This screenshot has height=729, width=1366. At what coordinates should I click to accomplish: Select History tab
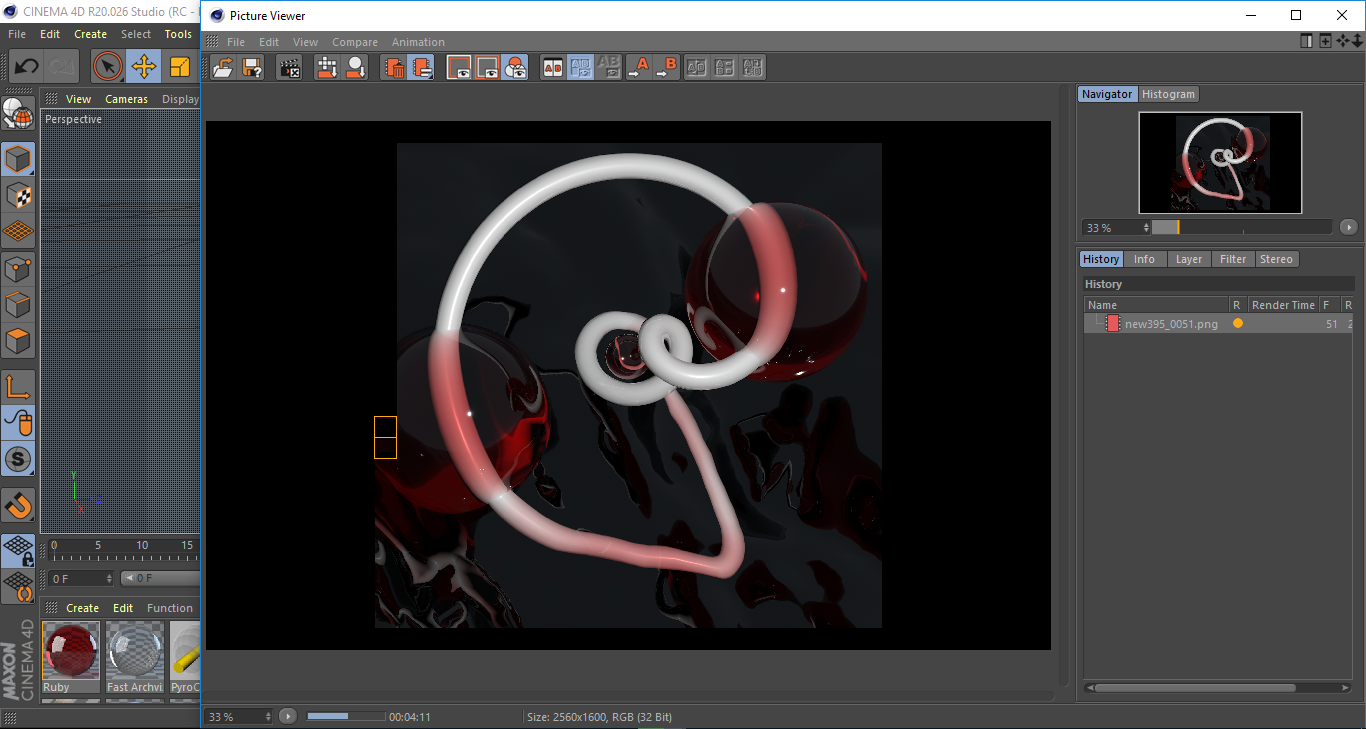1101,259
